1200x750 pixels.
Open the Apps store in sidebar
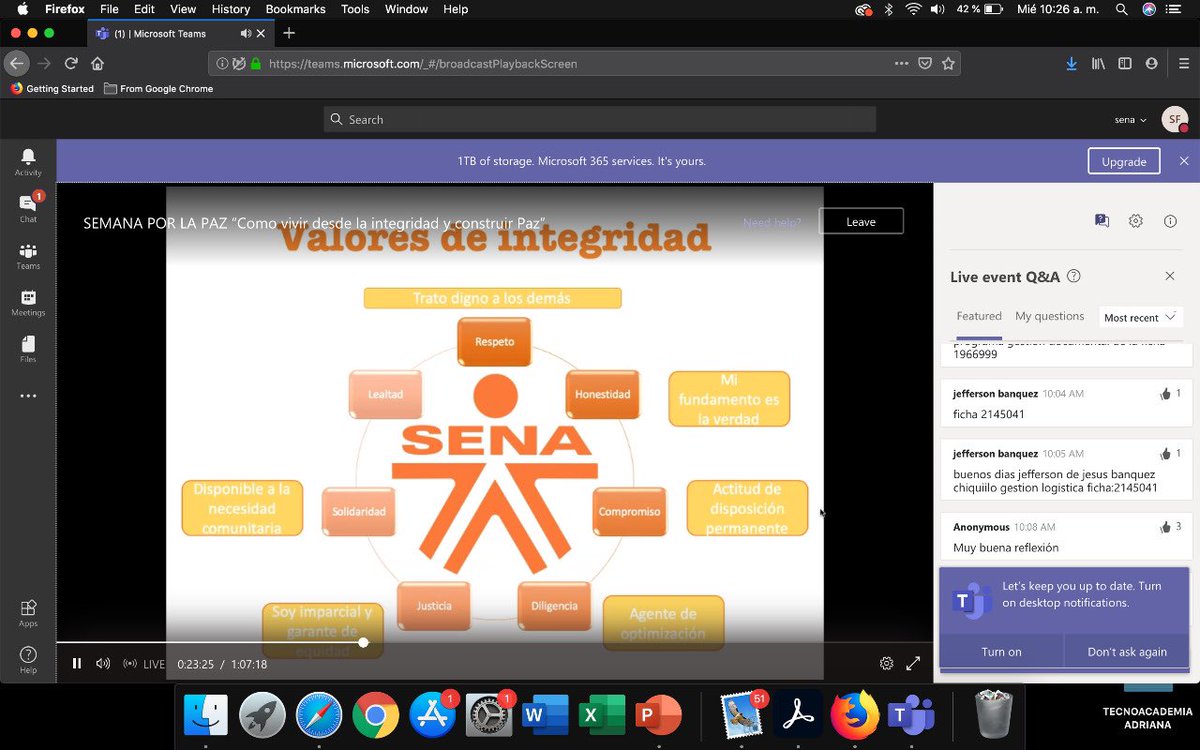click(28, 613)
